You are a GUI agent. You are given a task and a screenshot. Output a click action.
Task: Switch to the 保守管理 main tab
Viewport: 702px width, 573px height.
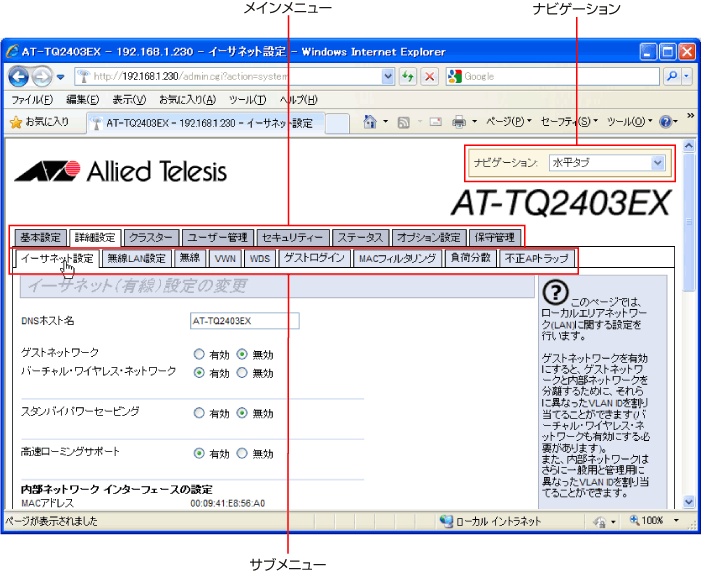click(495, 237)
